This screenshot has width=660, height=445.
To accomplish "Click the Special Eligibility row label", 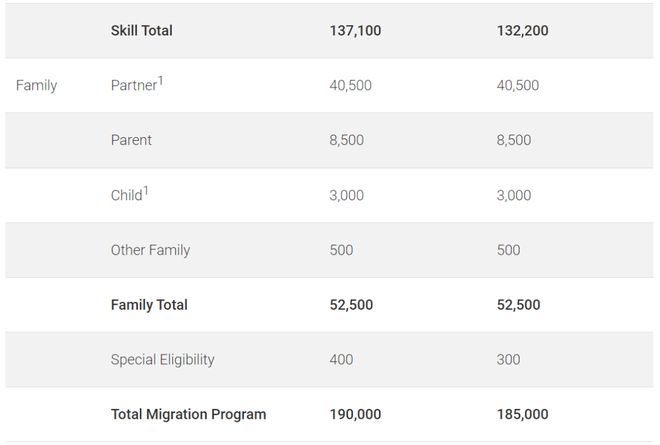I will pyautogui.click(x=162, y=360).
